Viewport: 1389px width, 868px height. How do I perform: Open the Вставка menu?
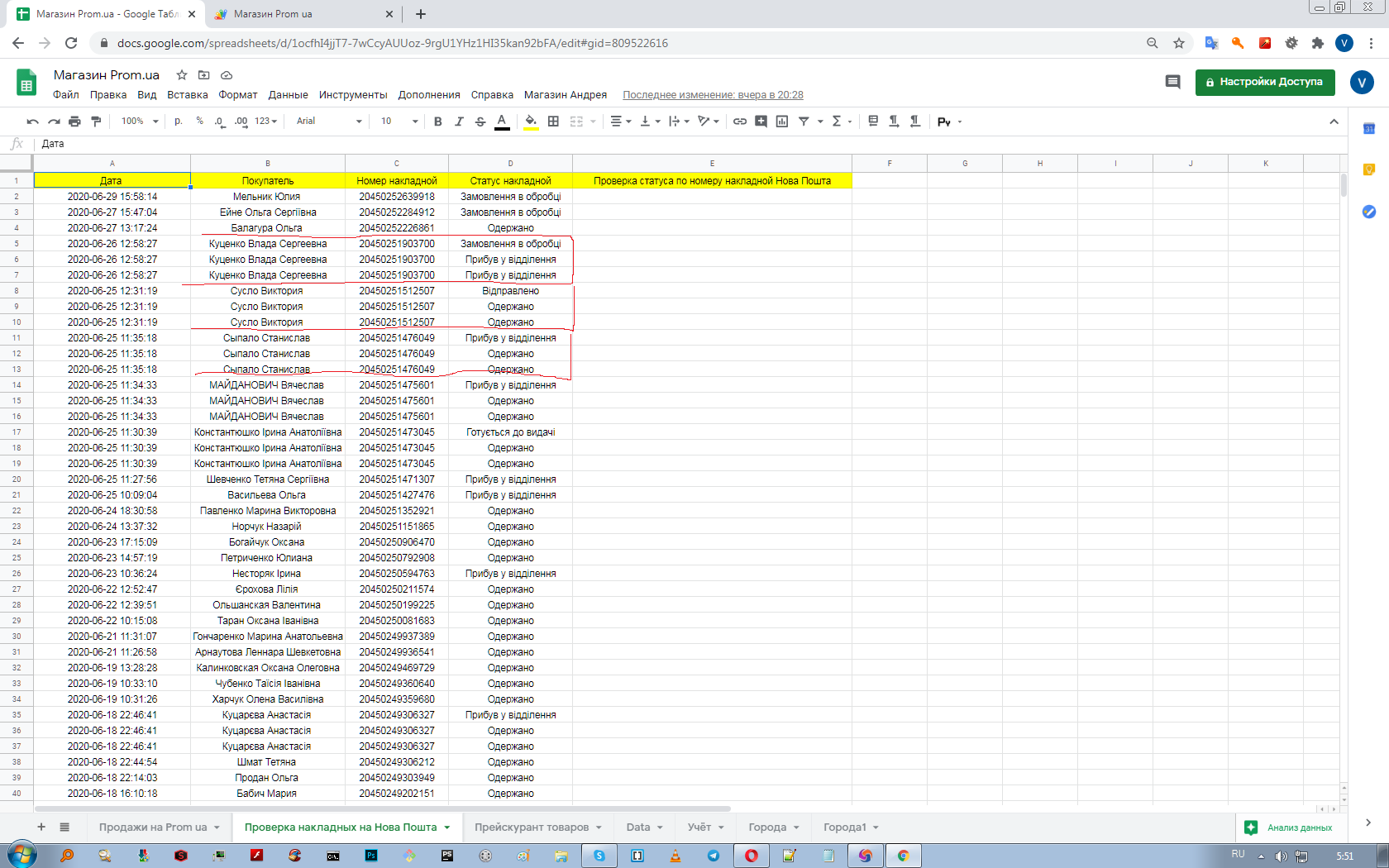[x=188, y=95]
